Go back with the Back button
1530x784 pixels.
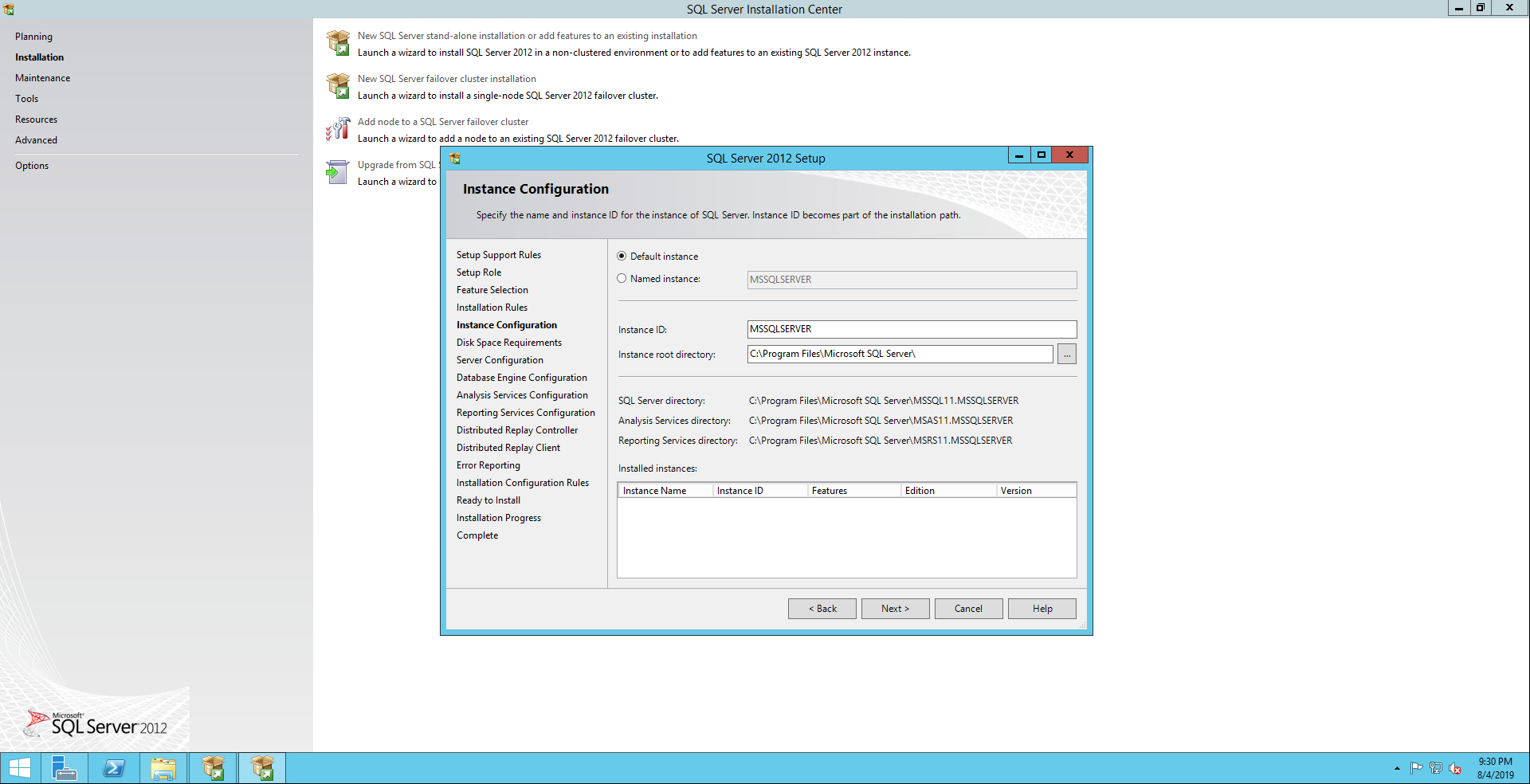click(822, 609)
